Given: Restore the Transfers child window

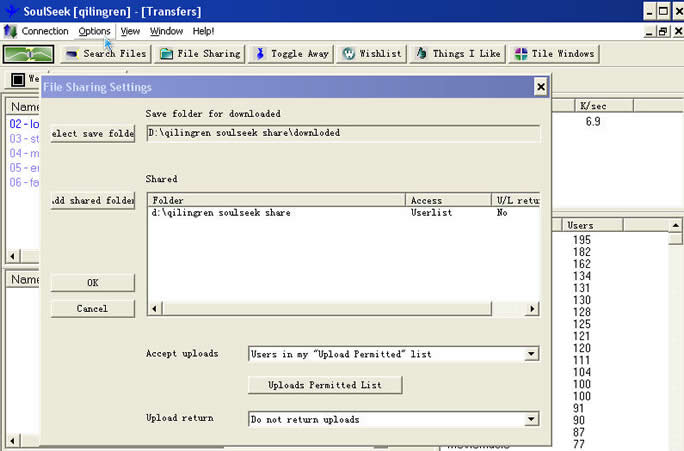Looking at the screenshot, I should [x=663, y=31].
